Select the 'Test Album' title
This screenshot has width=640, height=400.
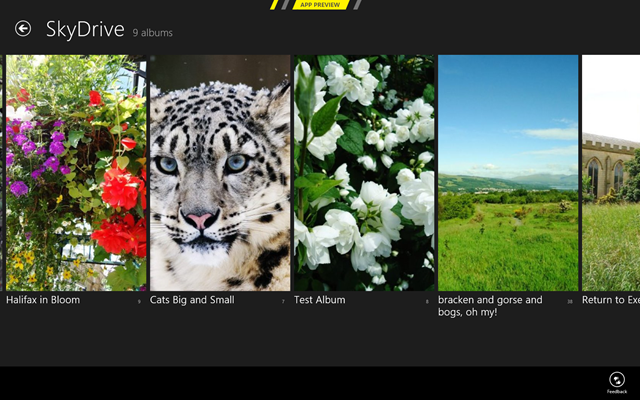pos(320,300)
